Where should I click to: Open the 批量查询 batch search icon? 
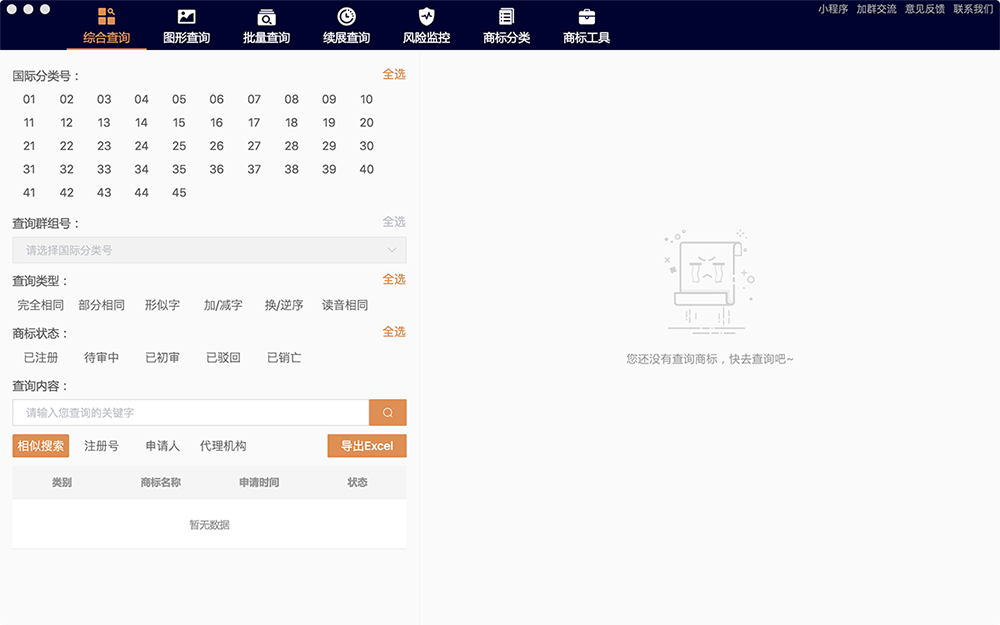(266, 17)
